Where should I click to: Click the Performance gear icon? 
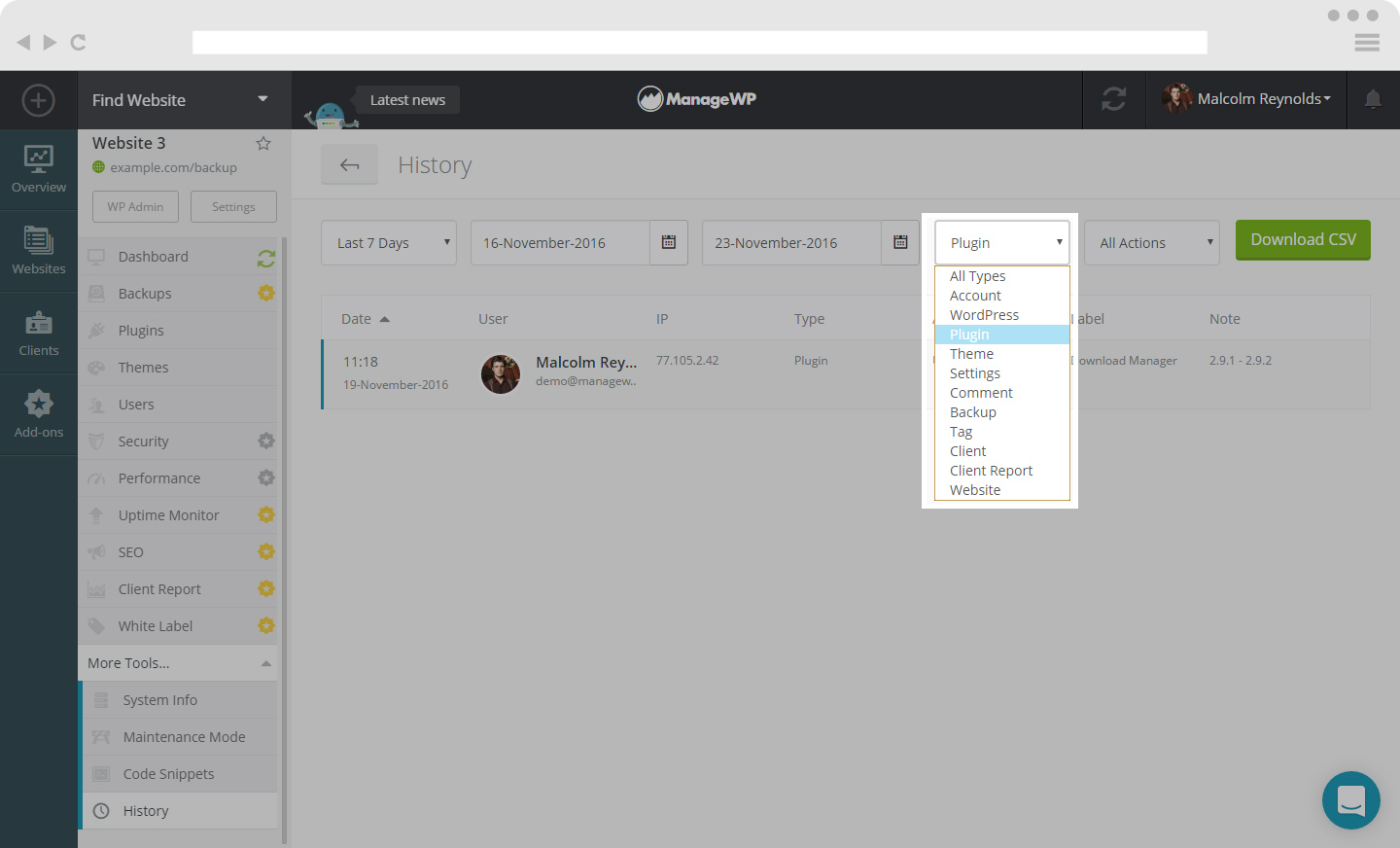pyautogui.click(x=266, y=477)
